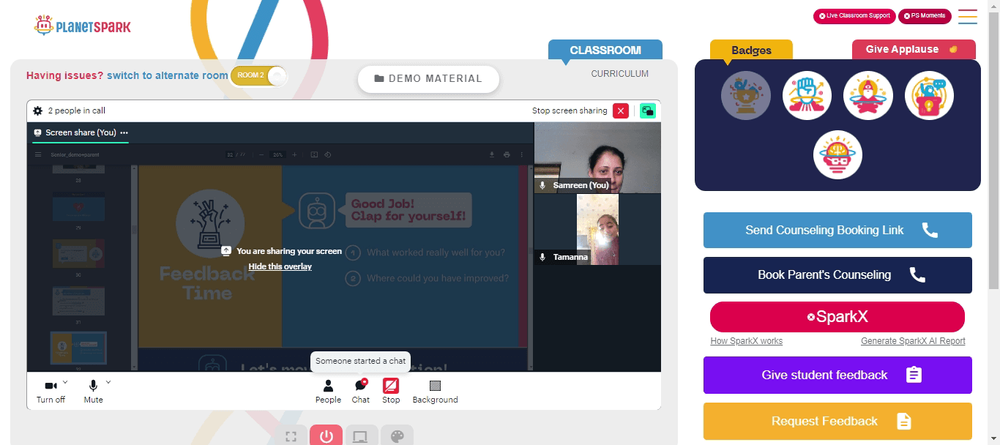Image resolution: width=1000 pixels, height=445 pixels.
Task: Click Hide this overlay link
Action: tap(280, 266)
